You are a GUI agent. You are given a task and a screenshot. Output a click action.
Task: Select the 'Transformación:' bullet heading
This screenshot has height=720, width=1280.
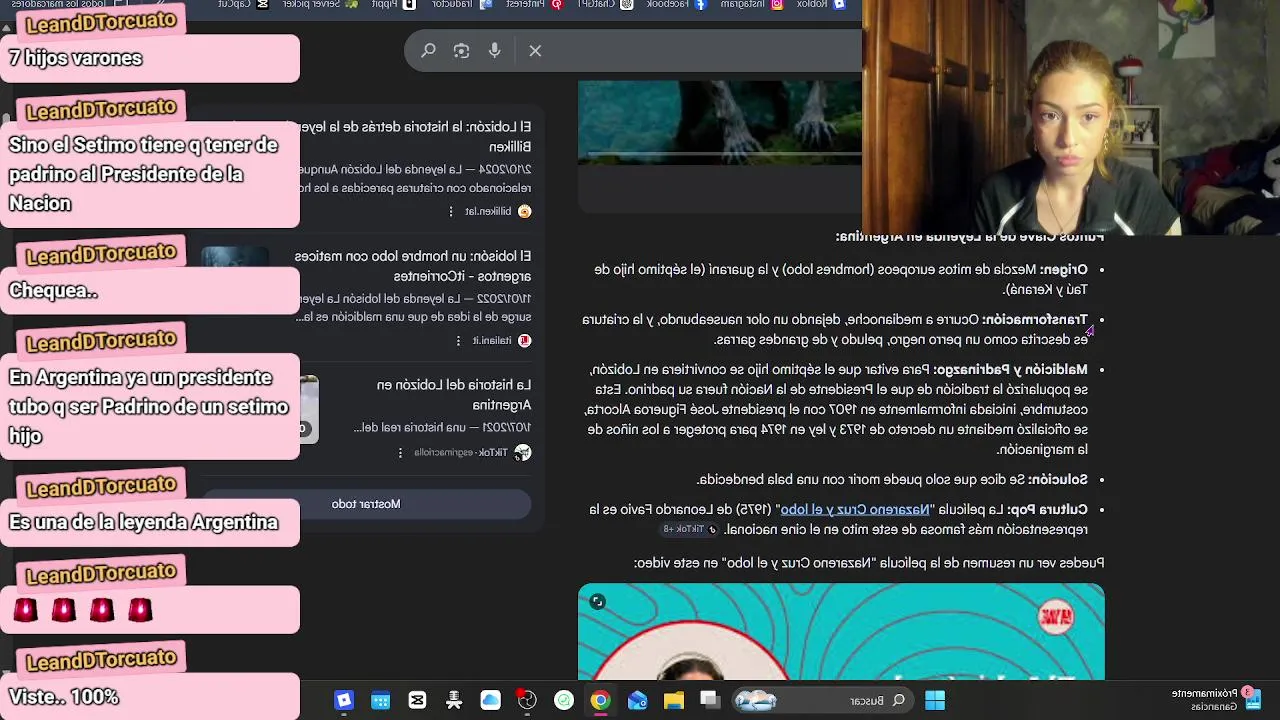[1035, 320]
